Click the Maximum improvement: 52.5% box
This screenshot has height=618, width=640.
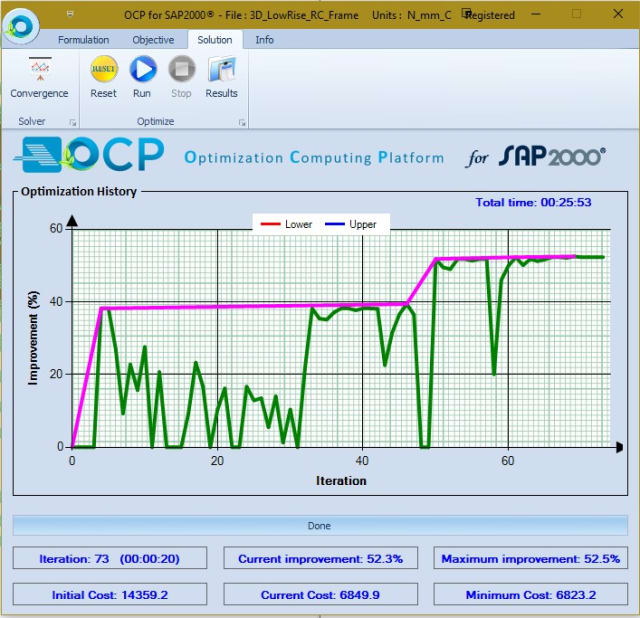[531, 558]
